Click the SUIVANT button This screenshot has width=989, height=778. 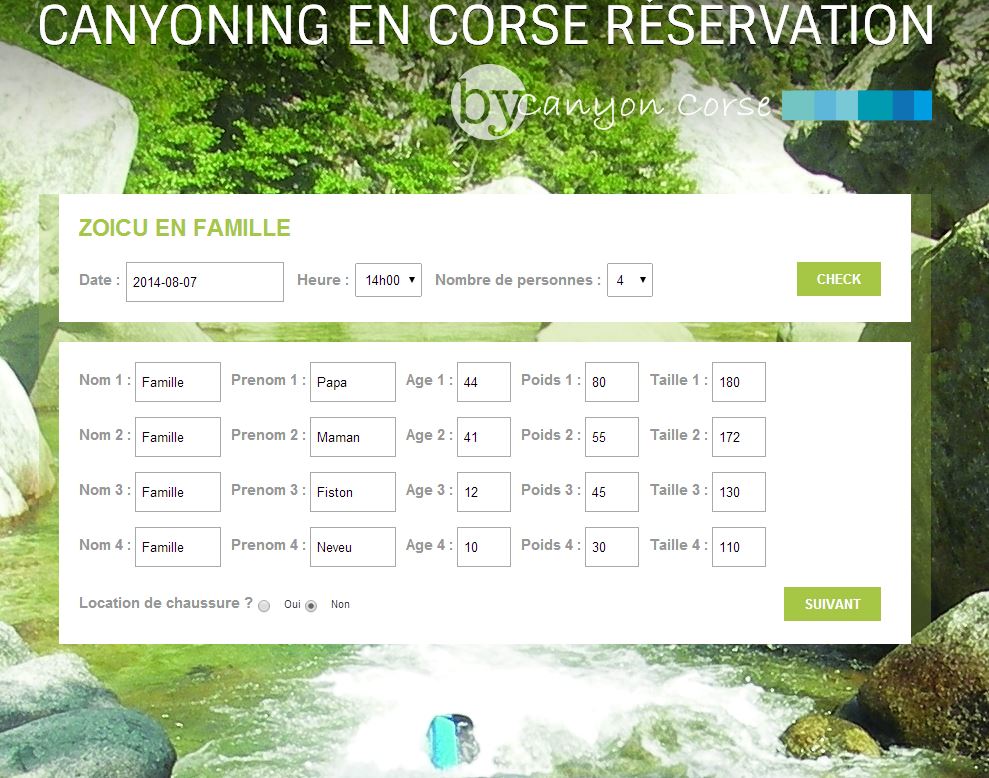click(x=832, y=604)
